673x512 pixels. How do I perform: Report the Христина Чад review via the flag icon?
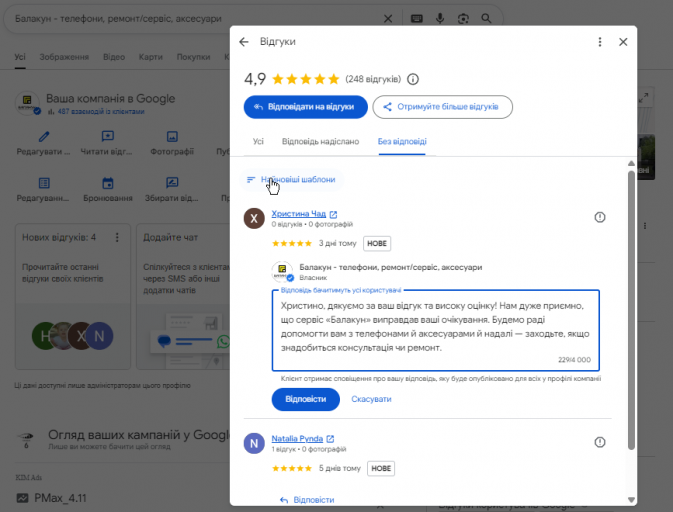pos(600,217)
